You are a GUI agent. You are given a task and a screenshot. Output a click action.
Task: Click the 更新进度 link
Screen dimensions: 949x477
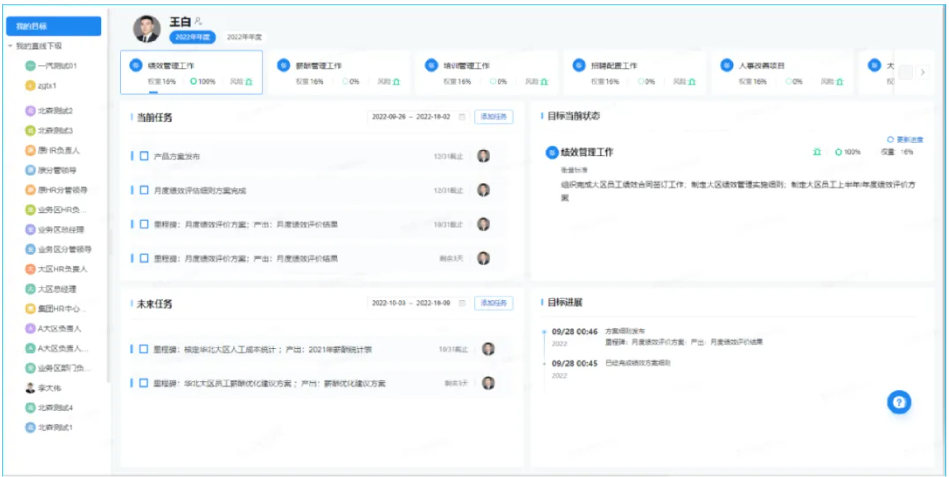coord(905,139)
